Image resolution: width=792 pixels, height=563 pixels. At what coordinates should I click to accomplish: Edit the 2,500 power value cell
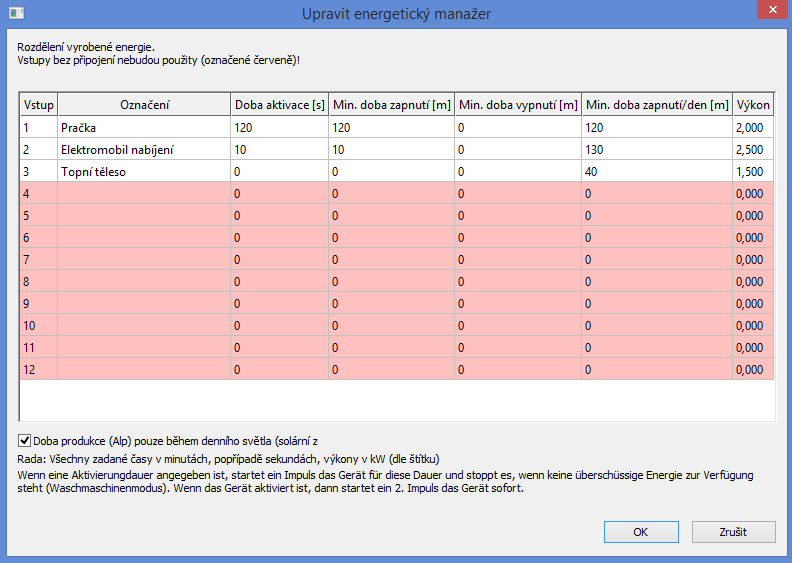[753, 150]
